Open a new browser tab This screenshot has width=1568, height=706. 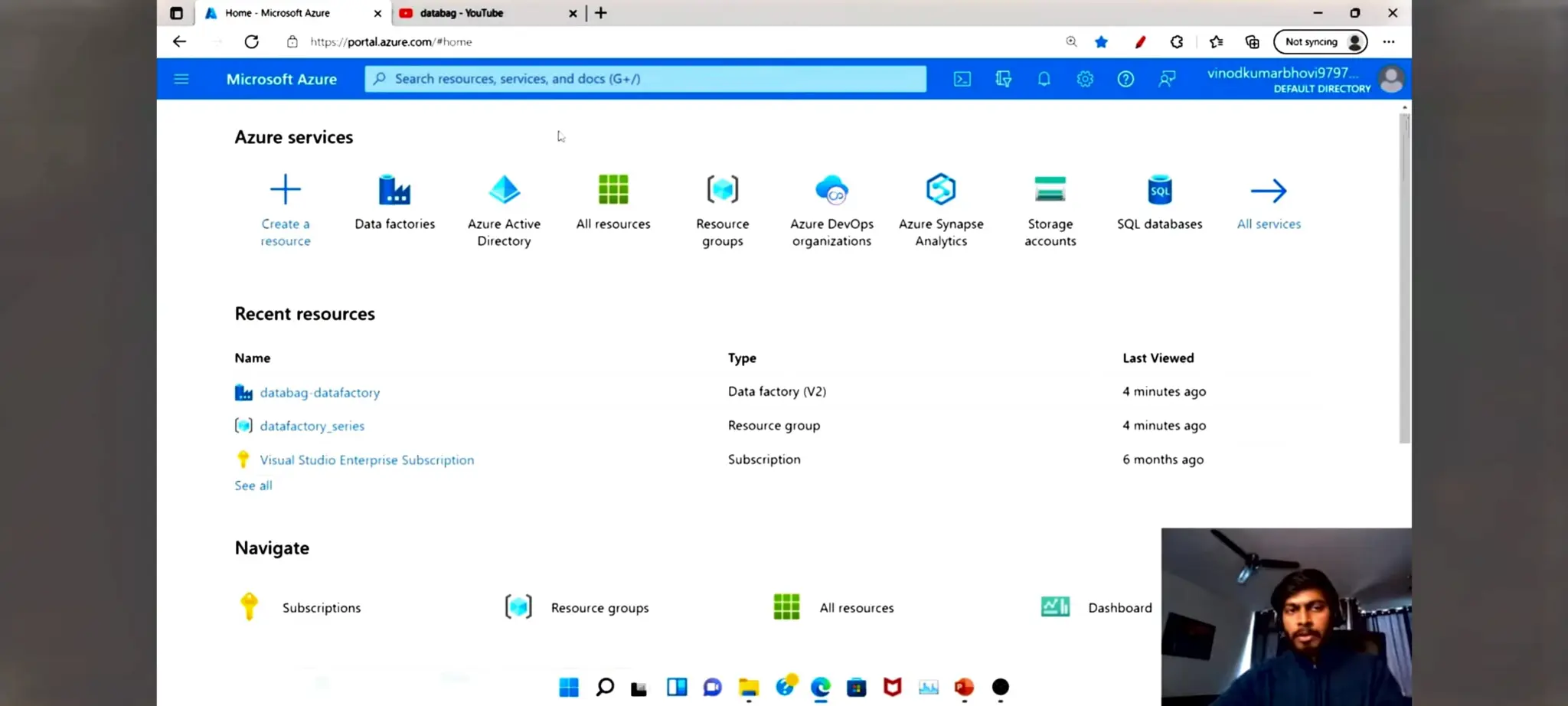point(601,13)
